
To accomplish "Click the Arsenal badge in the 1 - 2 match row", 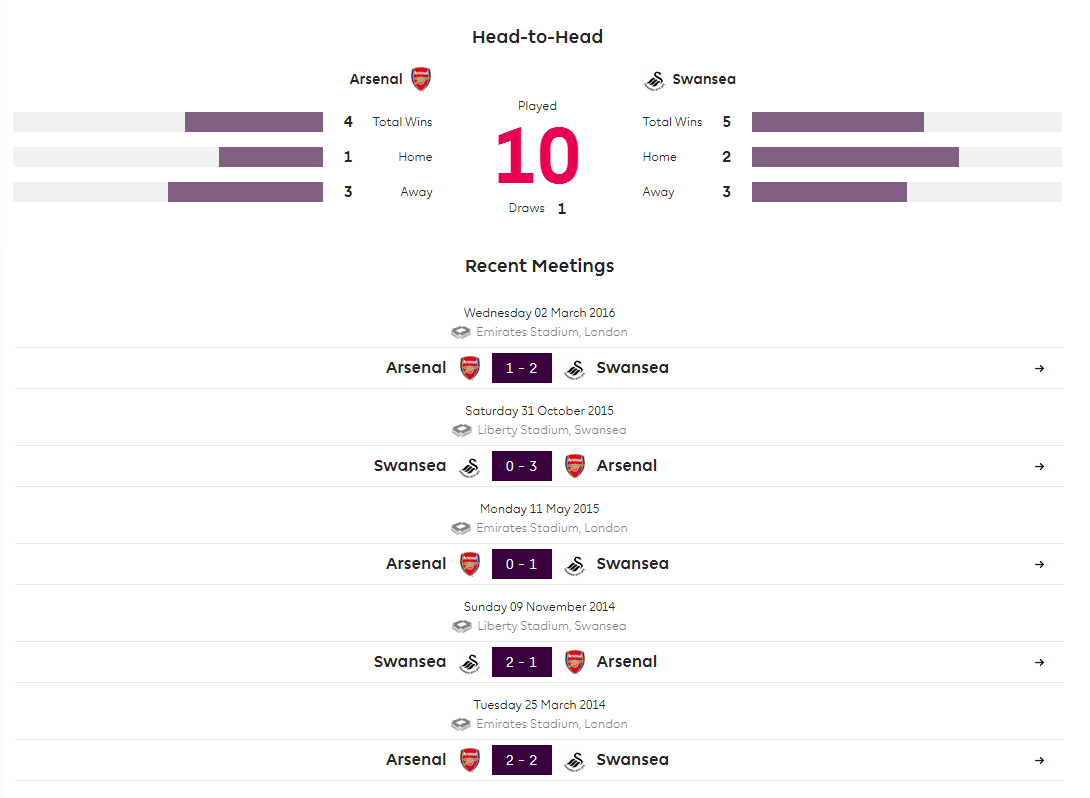I will [x=470, y=368].
